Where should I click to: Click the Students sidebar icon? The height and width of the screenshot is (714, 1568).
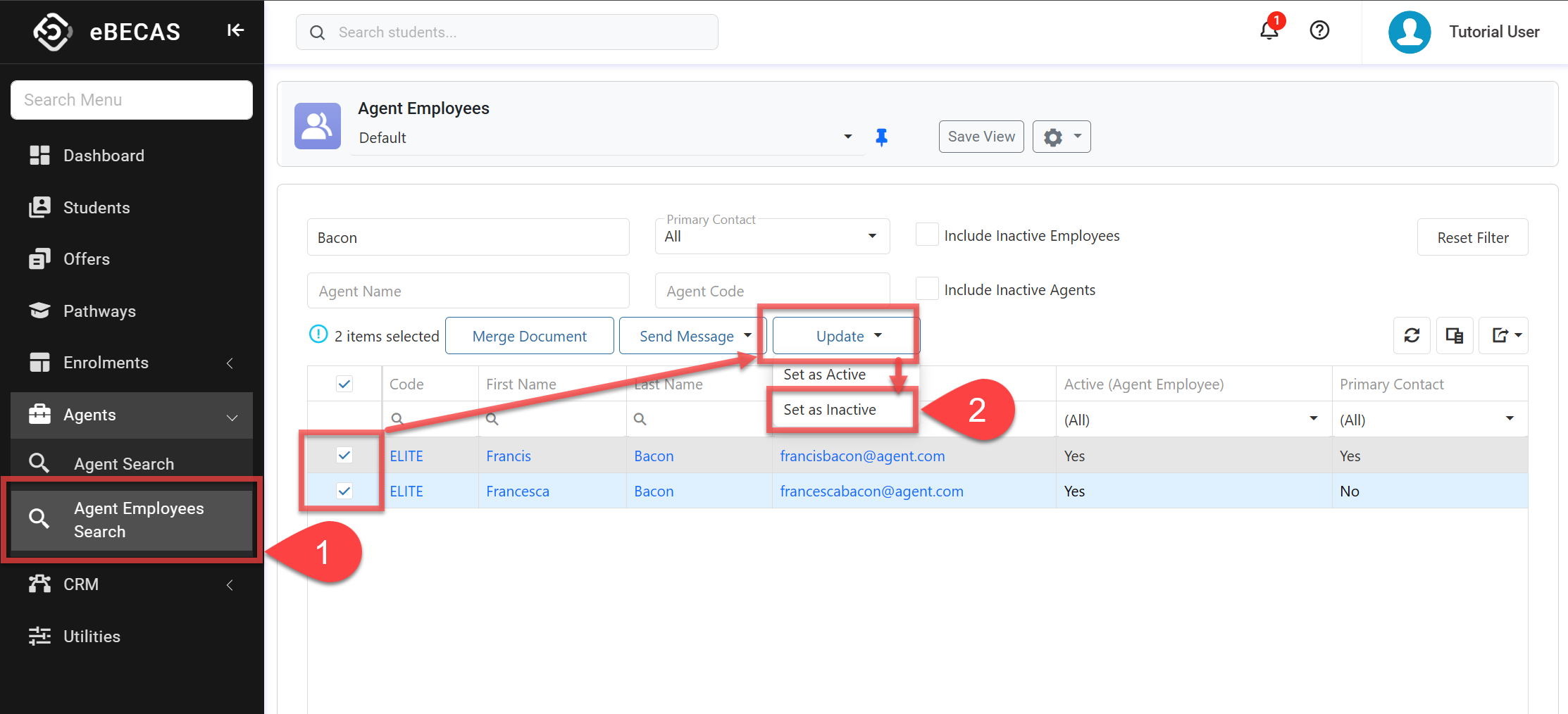coord(39,207)
